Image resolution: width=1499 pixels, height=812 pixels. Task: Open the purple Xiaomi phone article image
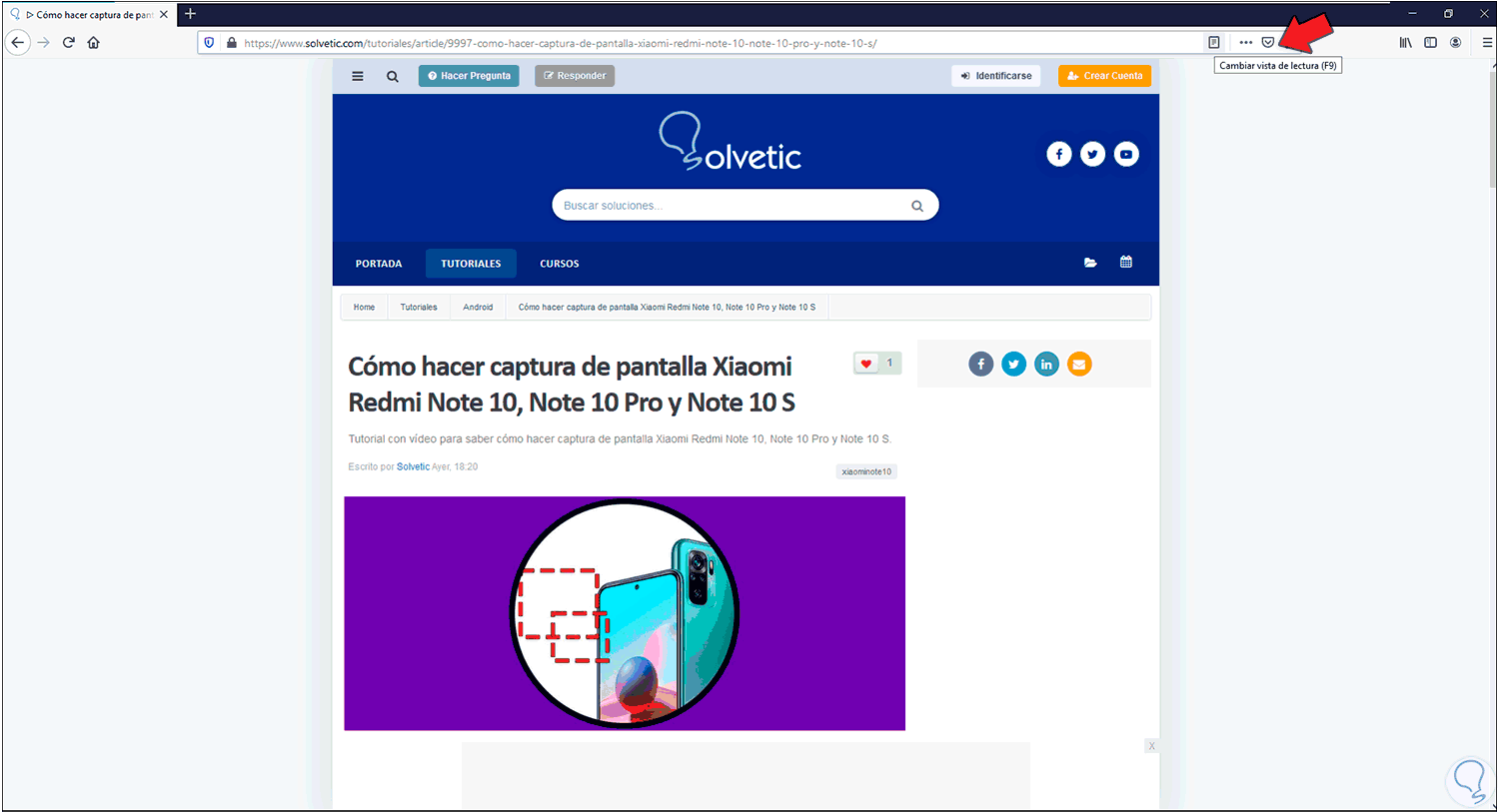click(625, 613)
